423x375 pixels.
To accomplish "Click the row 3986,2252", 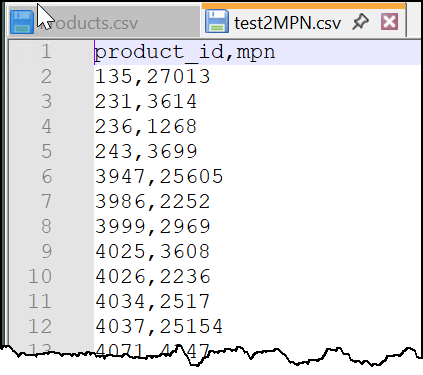I will tap(153, 202).
